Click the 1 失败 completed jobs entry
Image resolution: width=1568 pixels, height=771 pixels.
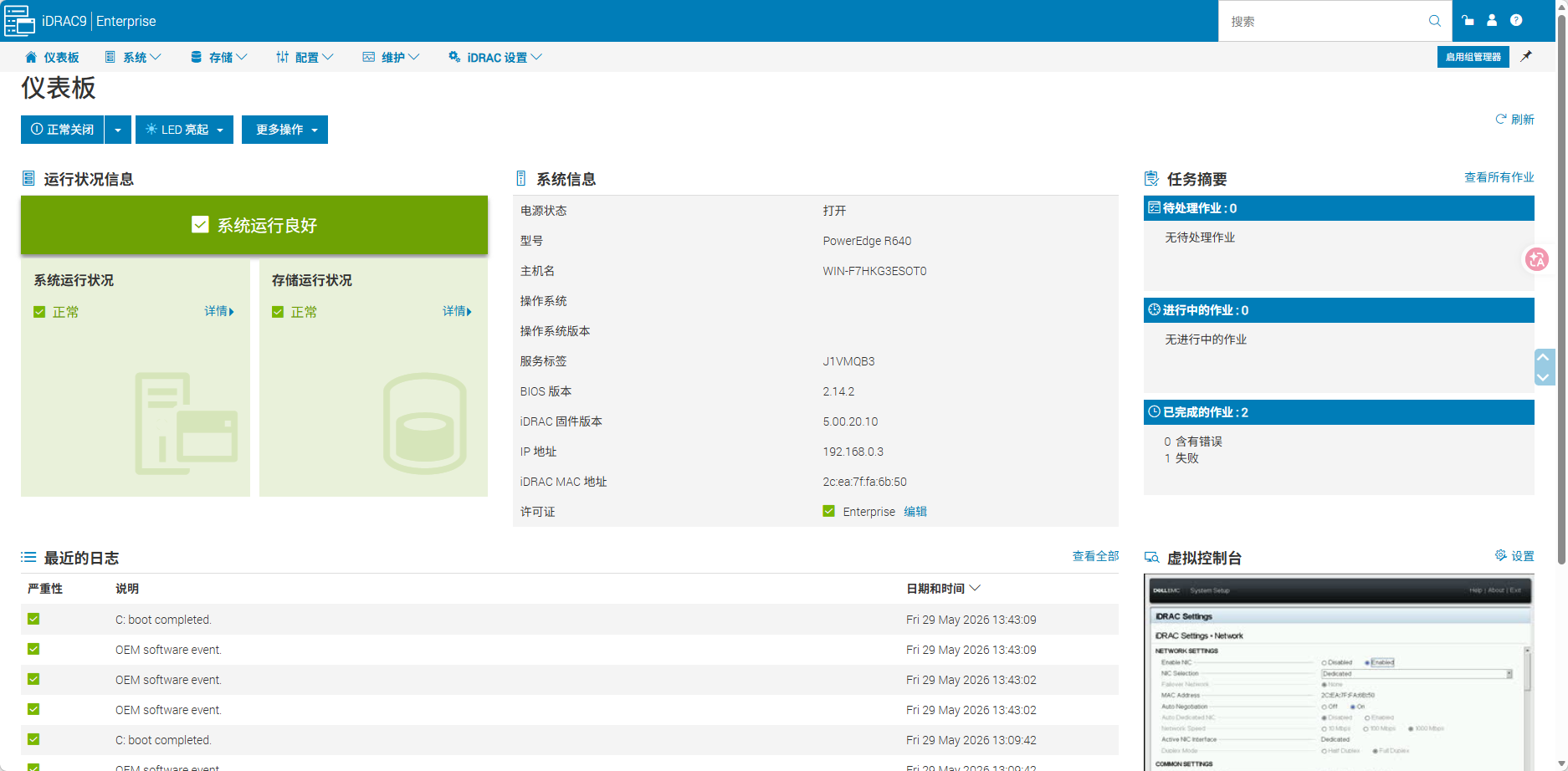click(x=1181, y=458)
